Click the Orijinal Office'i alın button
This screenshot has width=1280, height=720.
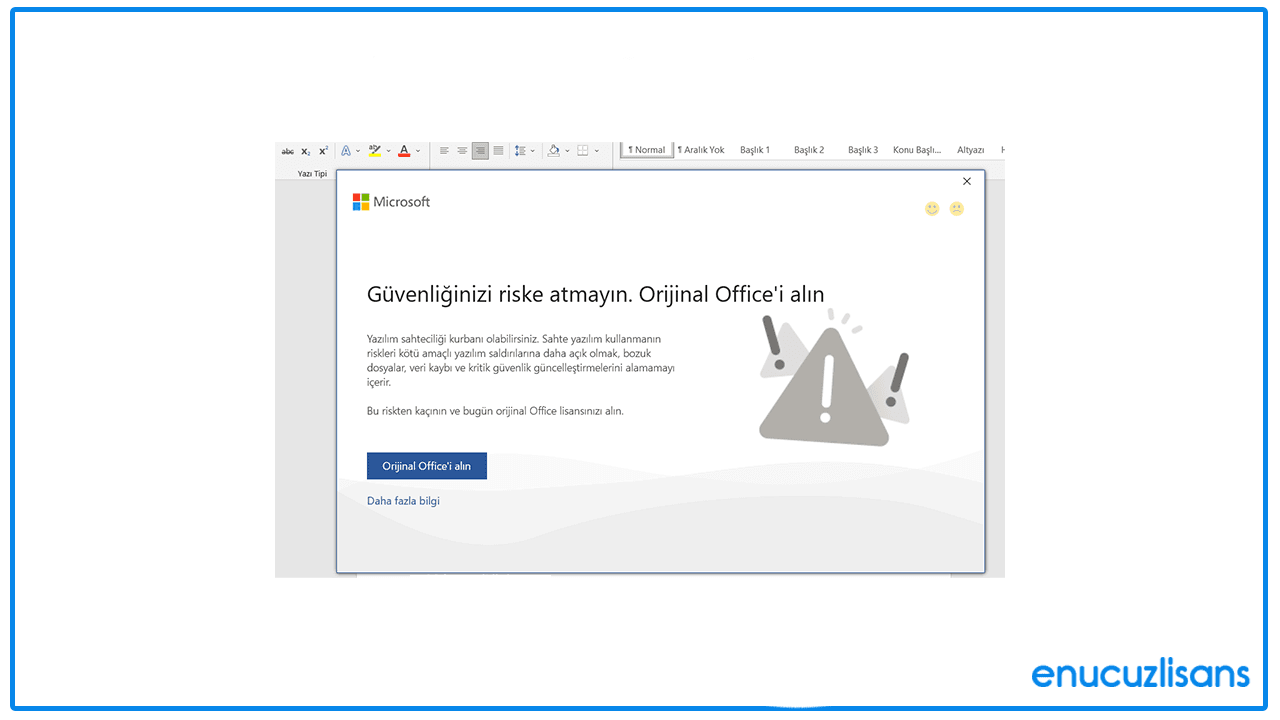[x=427, y=466]
